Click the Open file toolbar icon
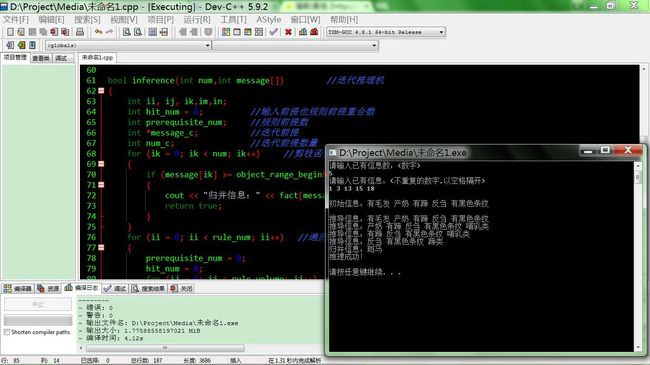The image size is (650, 365). pos(21,32)
